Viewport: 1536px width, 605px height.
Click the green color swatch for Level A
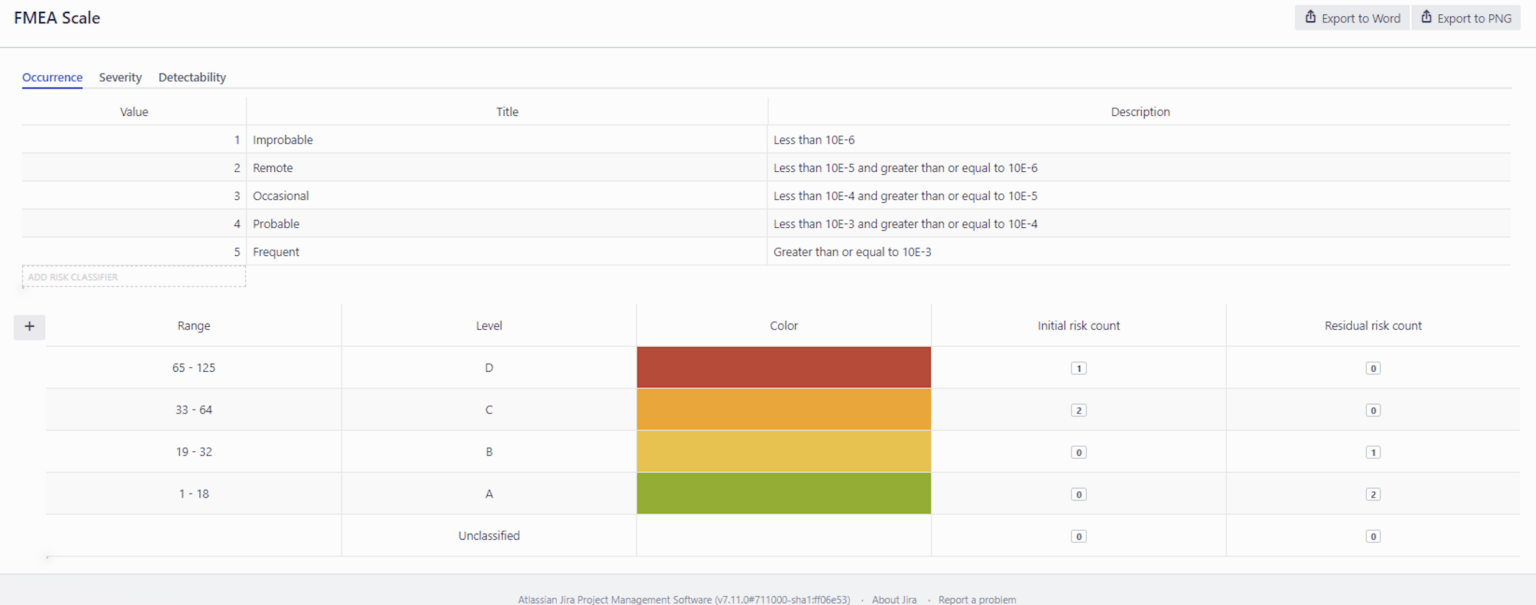(x=783, y=493)
